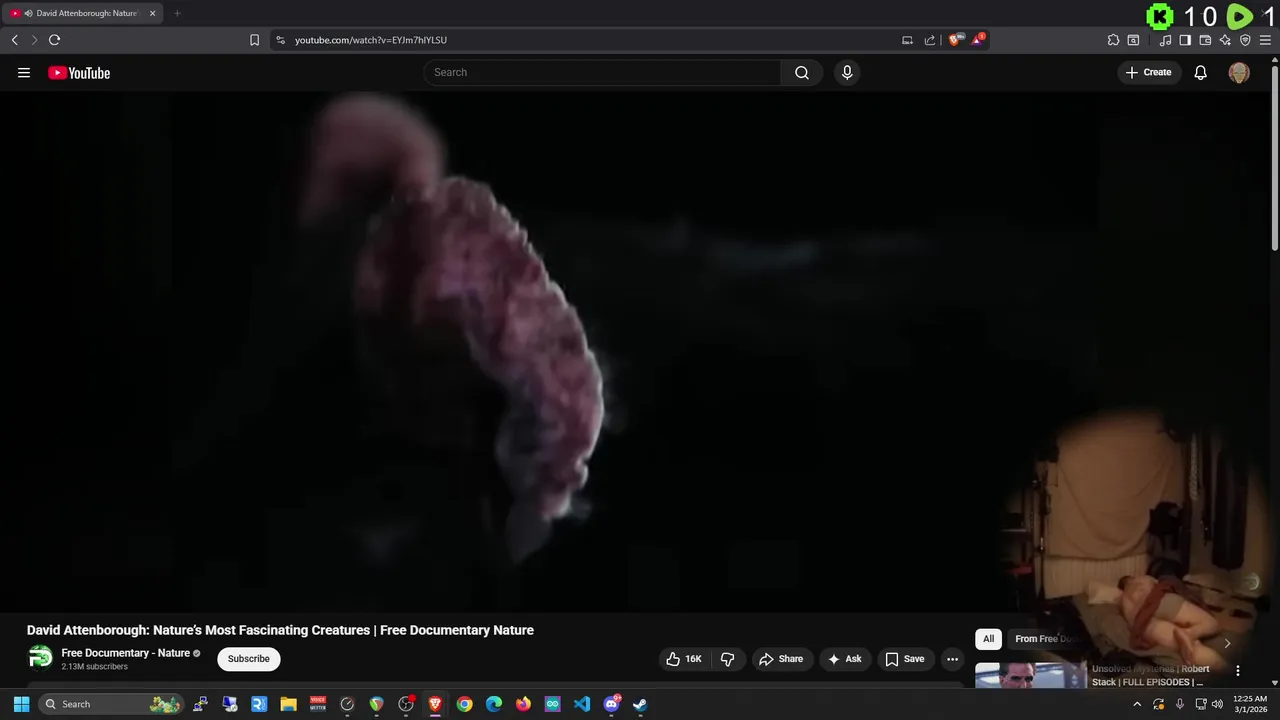Click the search magnifier button
Image resolution: width=1280 pixels, height=720 pixels.
tap(802, 72)
